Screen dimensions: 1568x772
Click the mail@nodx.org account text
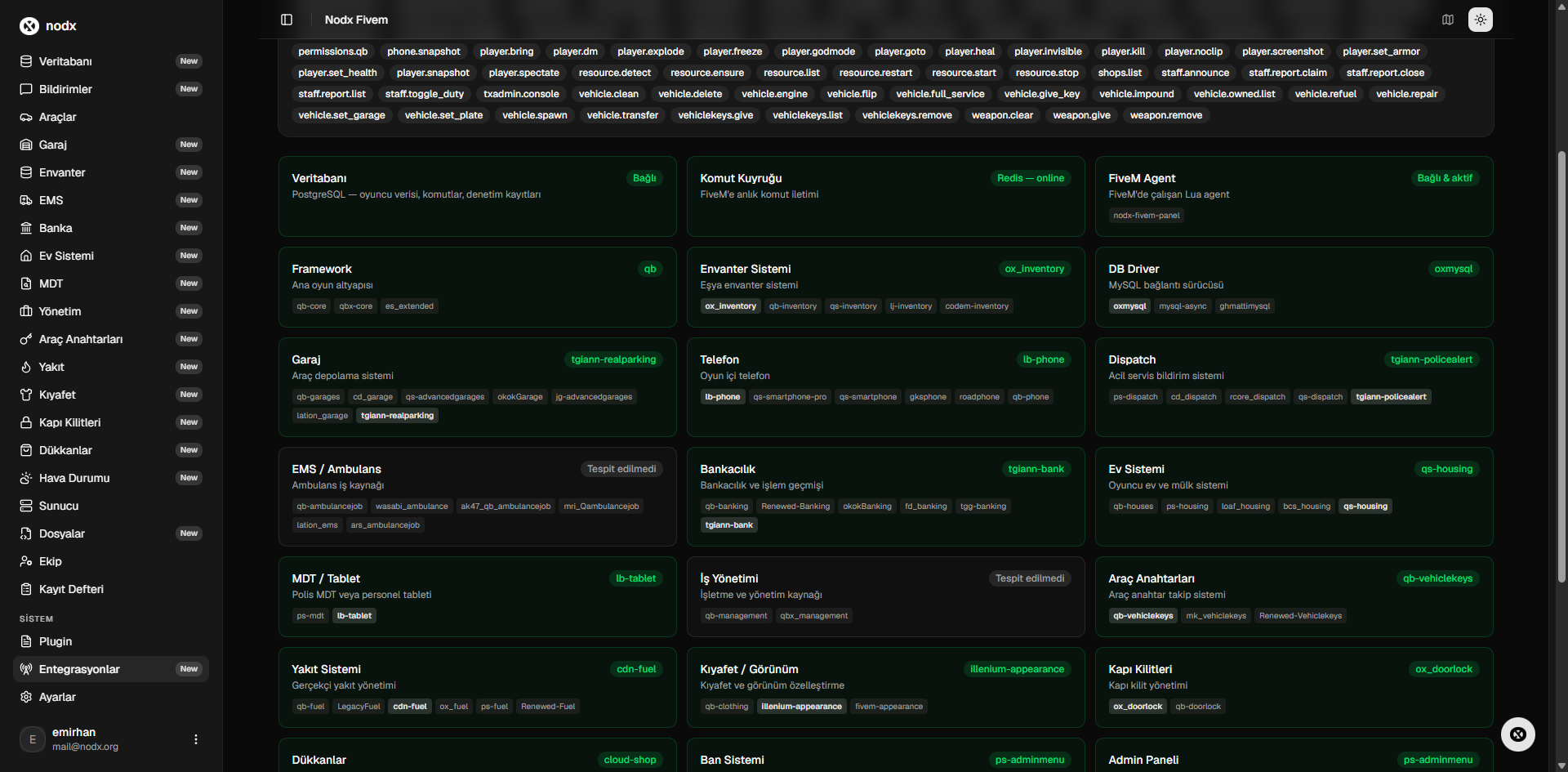tap(85, 747)
